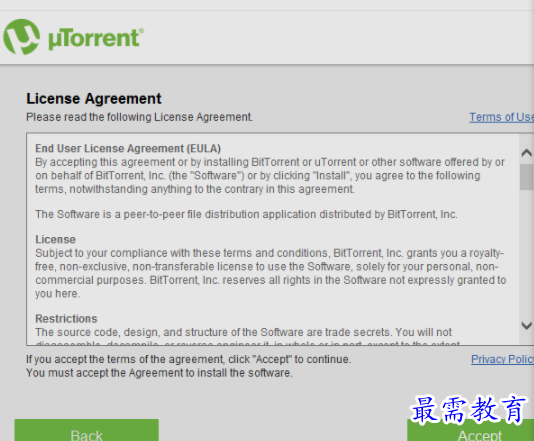Click 'Please read the following License Agreement' text

139,117
